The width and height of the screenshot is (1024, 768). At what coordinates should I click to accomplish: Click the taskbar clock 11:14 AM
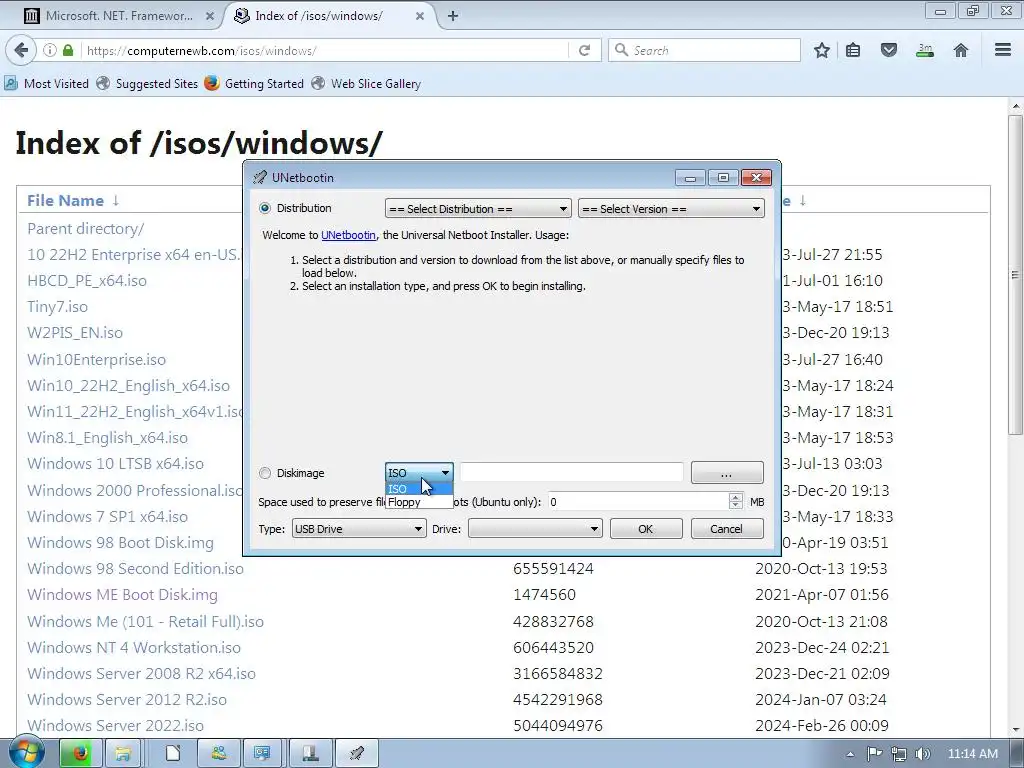(x=972, y=754)
